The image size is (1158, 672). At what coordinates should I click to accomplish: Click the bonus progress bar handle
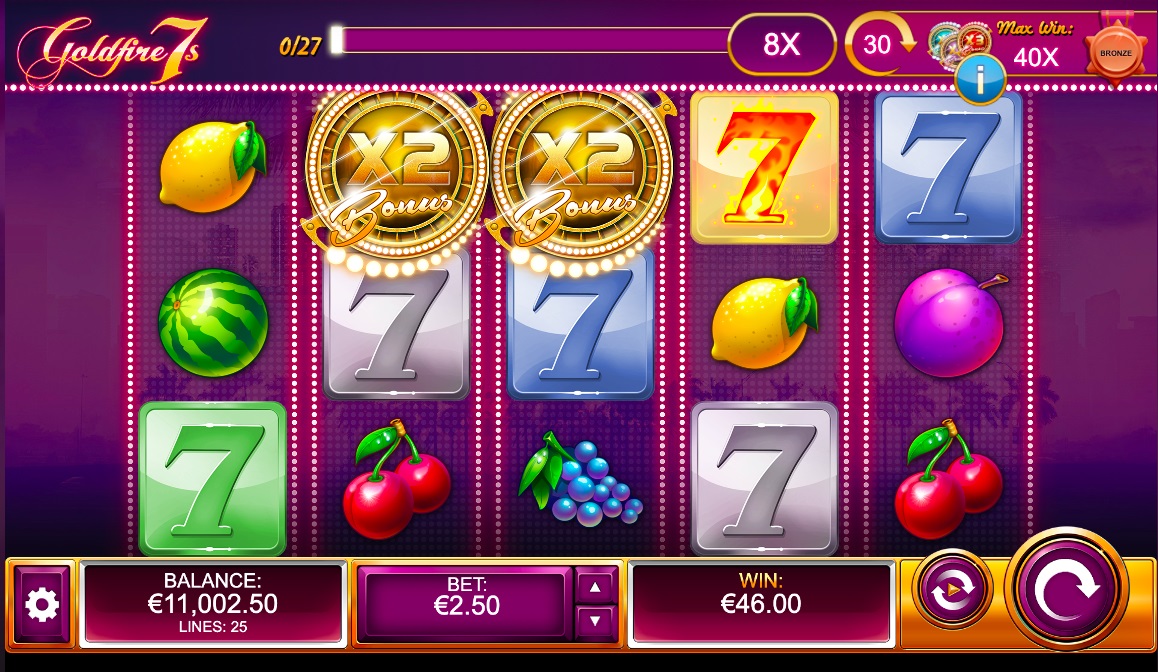click(x=337, y=40)
